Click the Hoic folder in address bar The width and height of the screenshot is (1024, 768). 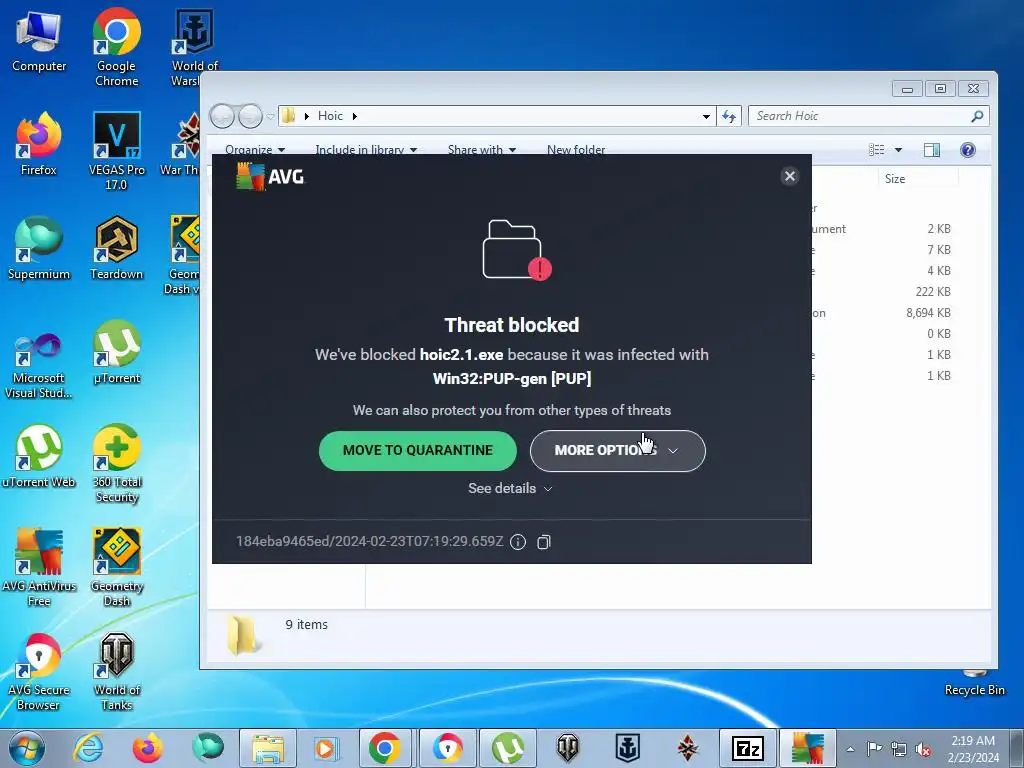330,116
